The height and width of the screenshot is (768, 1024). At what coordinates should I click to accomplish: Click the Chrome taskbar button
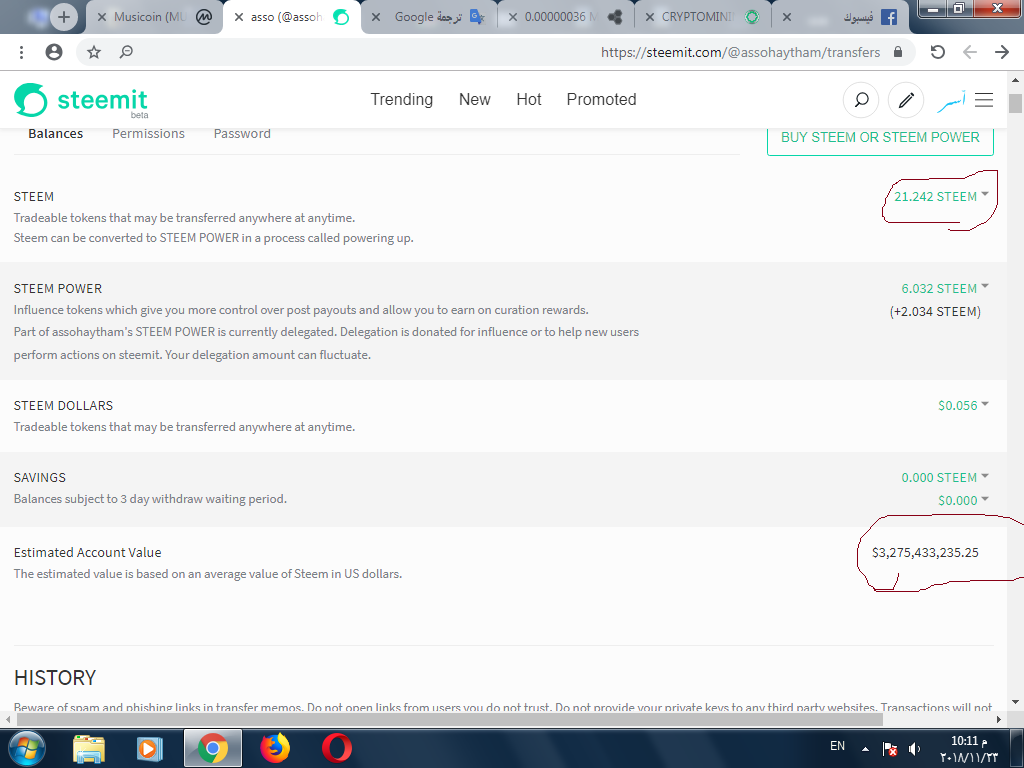point(213,748)
